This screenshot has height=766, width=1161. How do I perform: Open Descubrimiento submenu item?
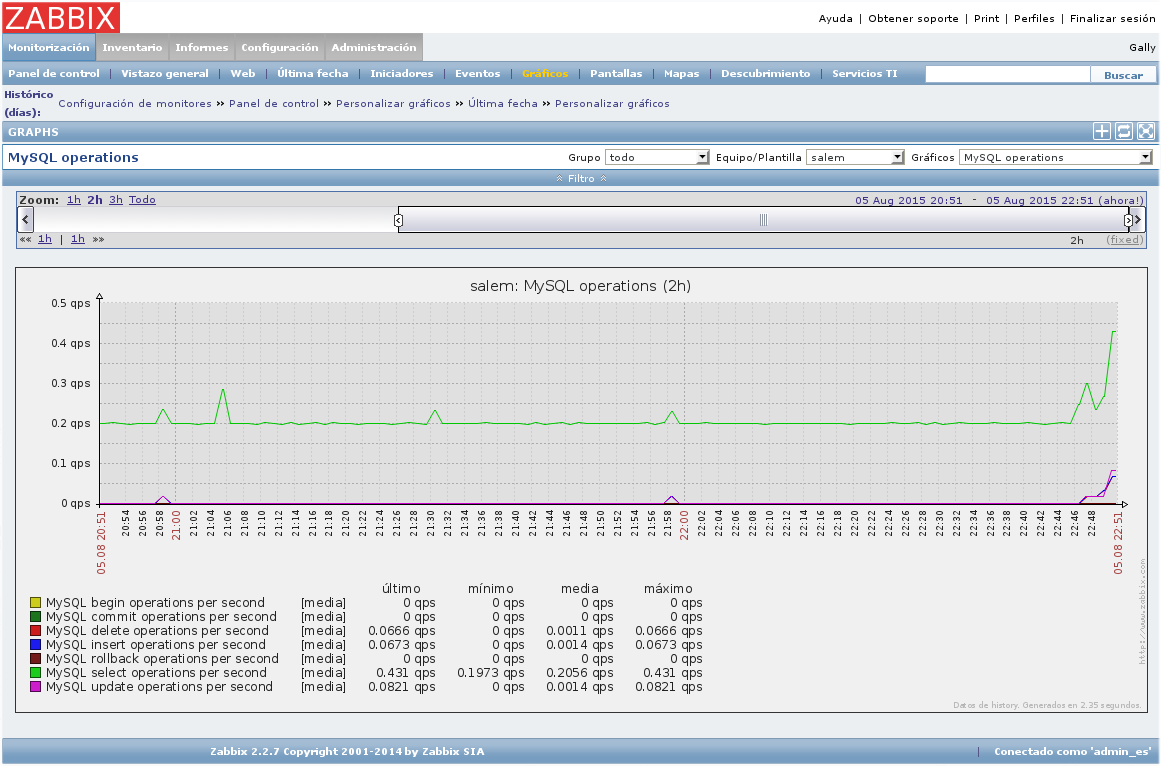point(766,73)
